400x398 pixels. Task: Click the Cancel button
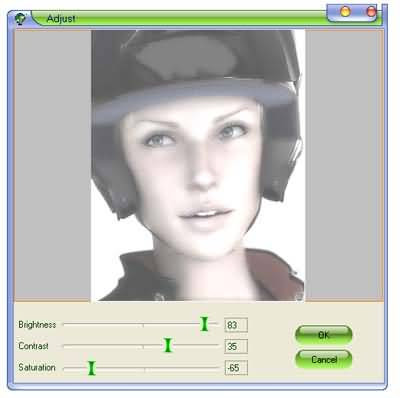pyautogui.click(x=323, y=359)
